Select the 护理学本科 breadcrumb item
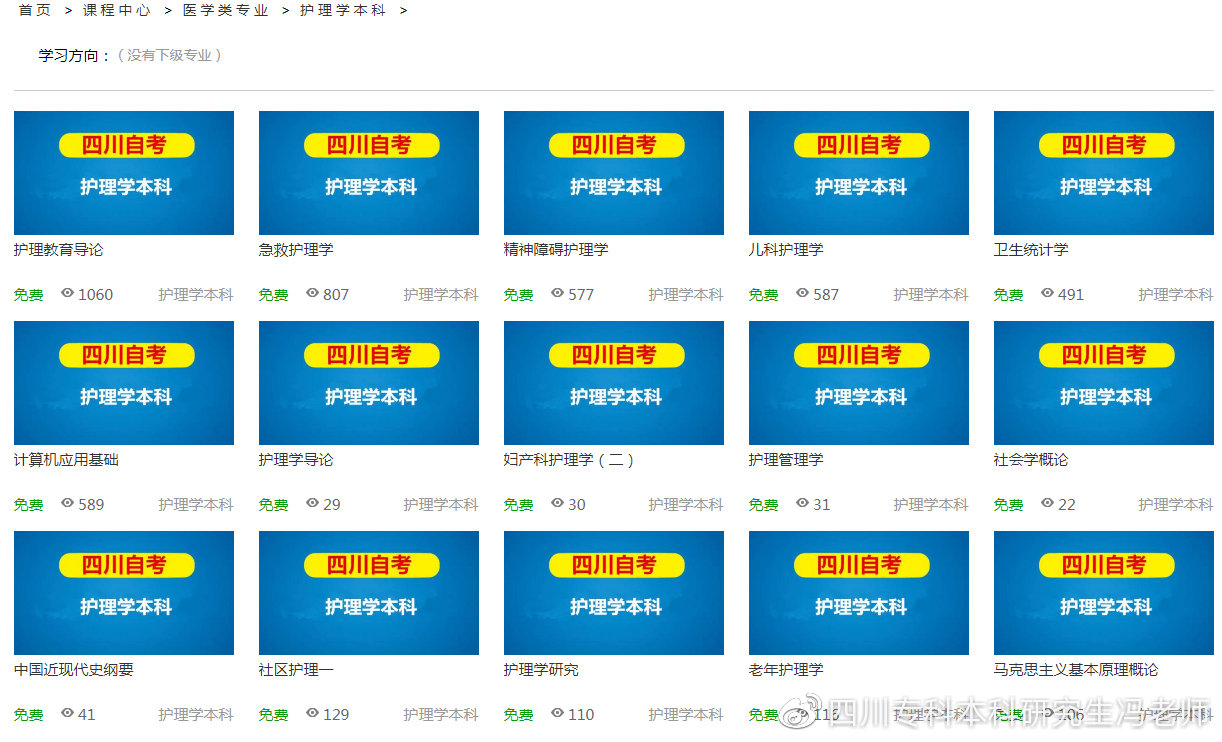This screenshot has height=742, width=1222. coord(342,10)
